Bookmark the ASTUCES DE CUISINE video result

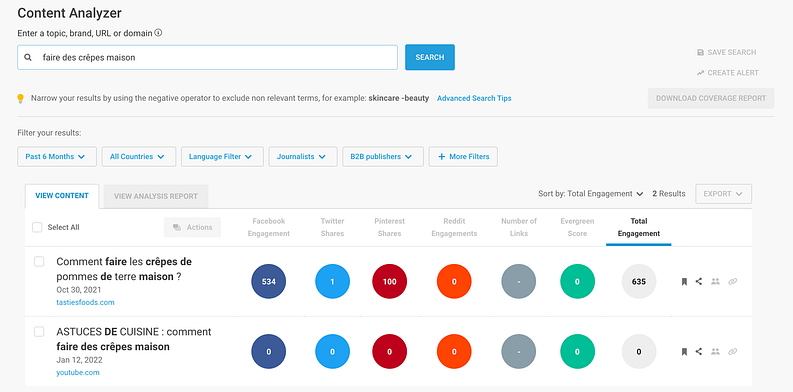point(684,352)
